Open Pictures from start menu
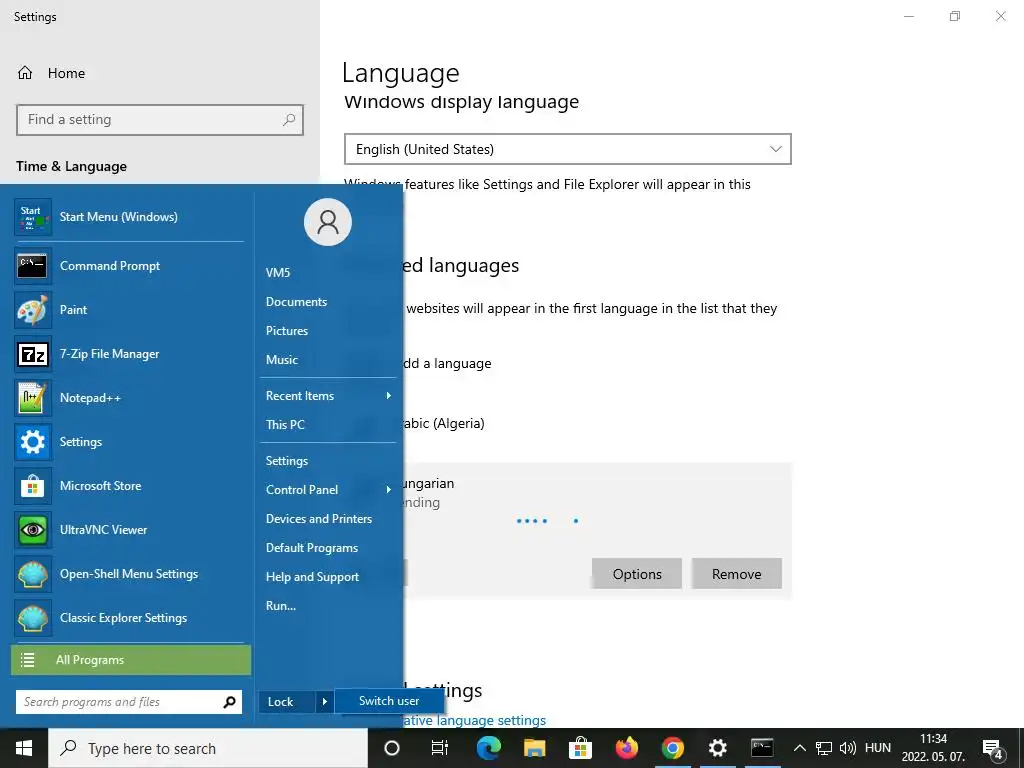The image size is (1024, 768). [x=287, y=330]
